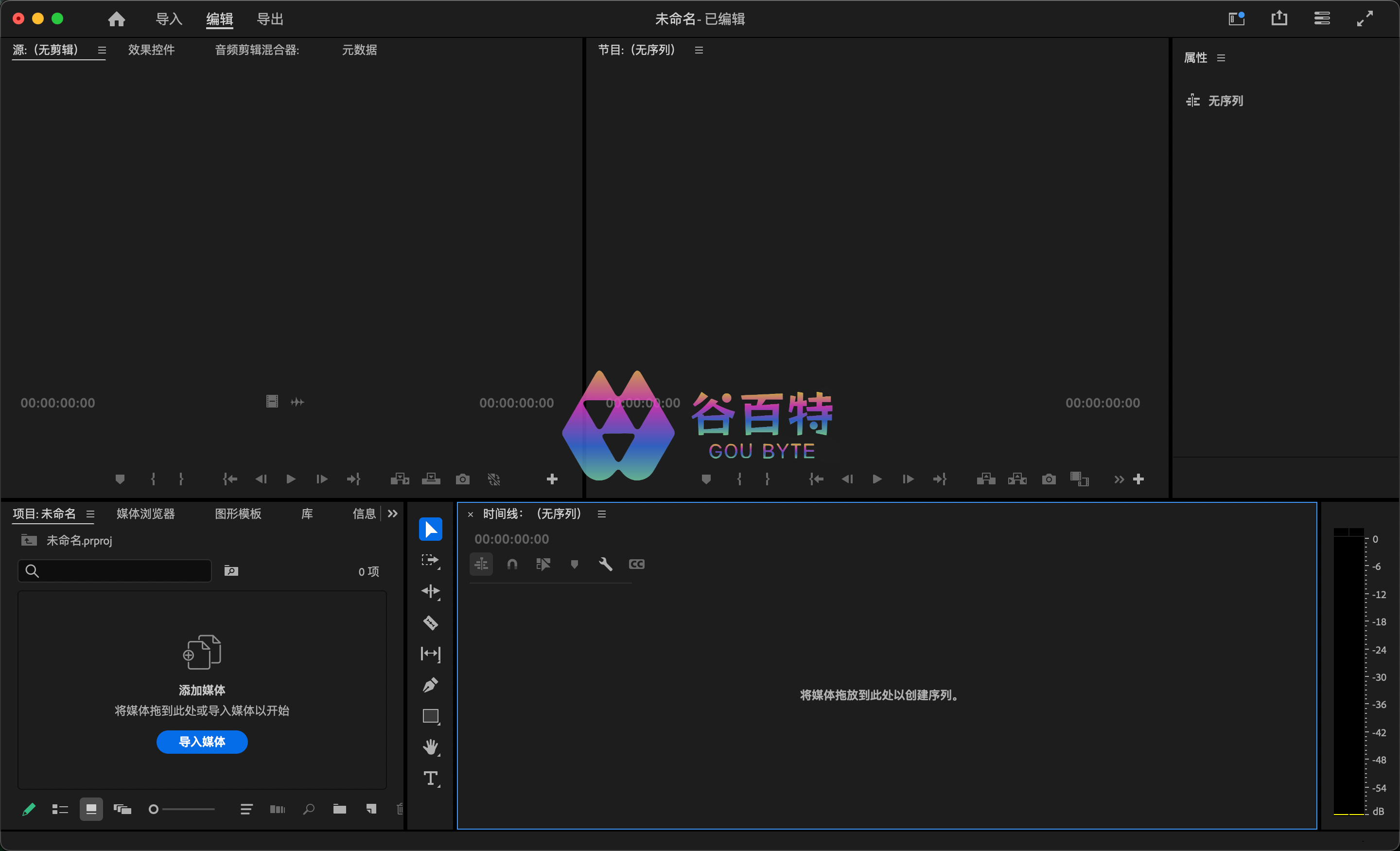Viewport: 1400px width, 851px height.
Task: Open the 媒体浏览器 tab
Action: pos(145,514)
